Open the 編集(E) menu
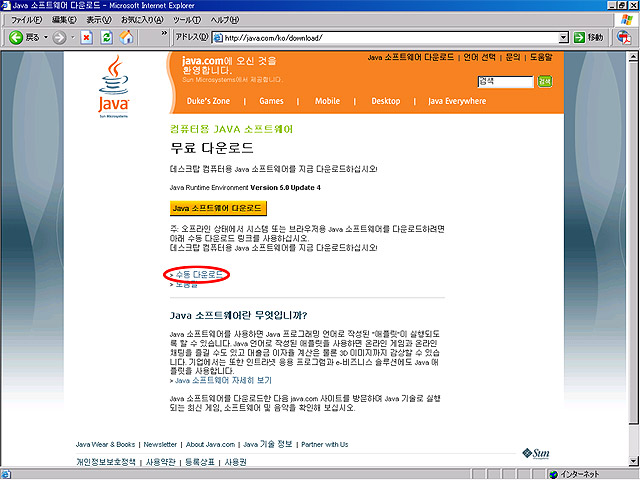640x480 pixels. (64, 20)
